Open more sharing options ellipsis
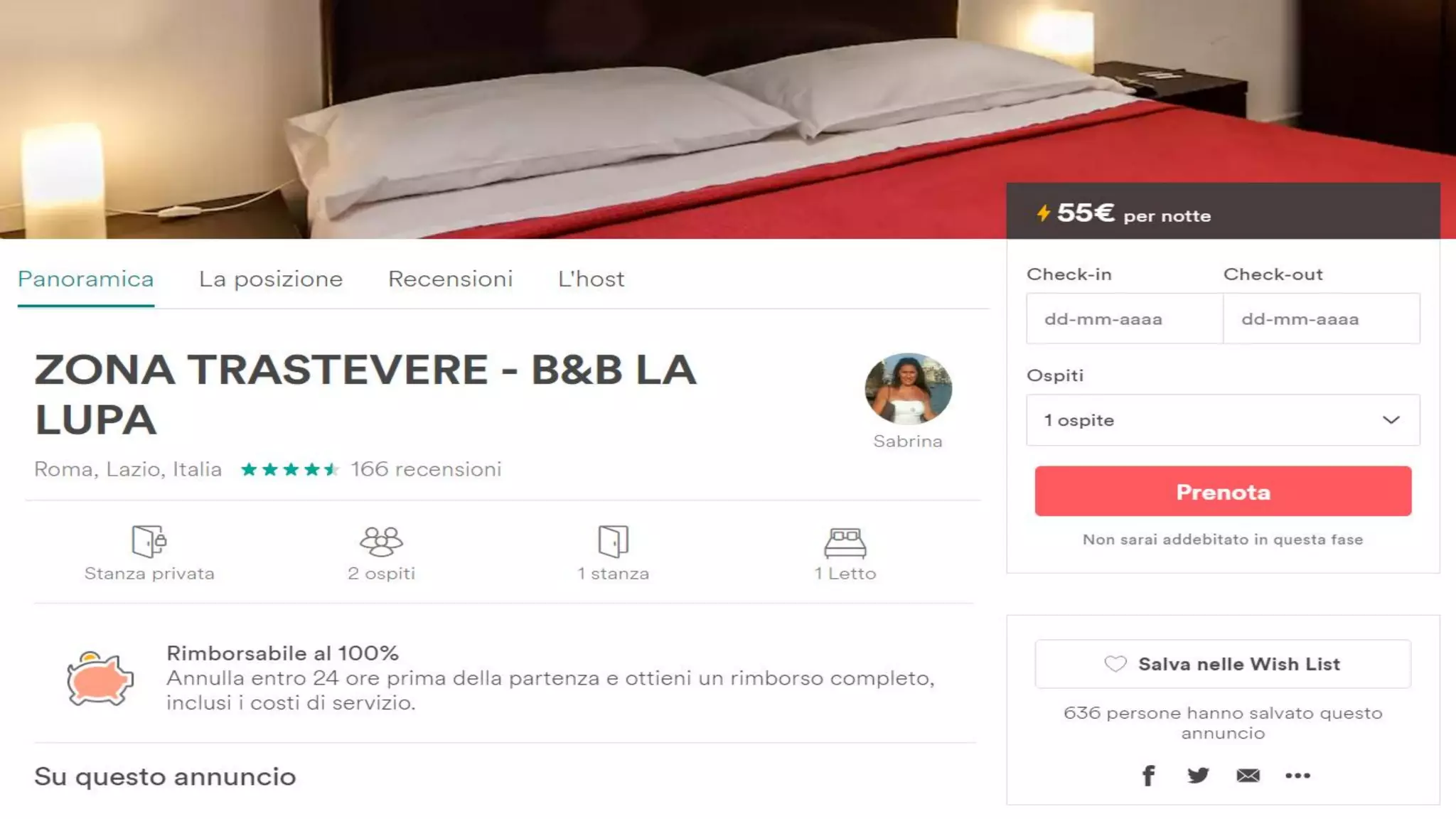This screenshot has width=1456, height=819. (1297, 776)
